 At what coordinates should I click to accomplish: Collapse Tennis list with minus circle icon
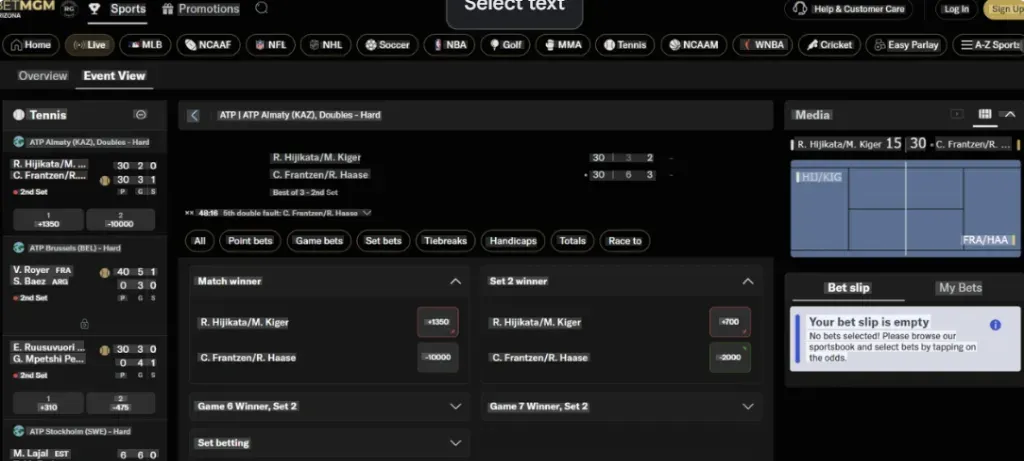pos(140,114)
